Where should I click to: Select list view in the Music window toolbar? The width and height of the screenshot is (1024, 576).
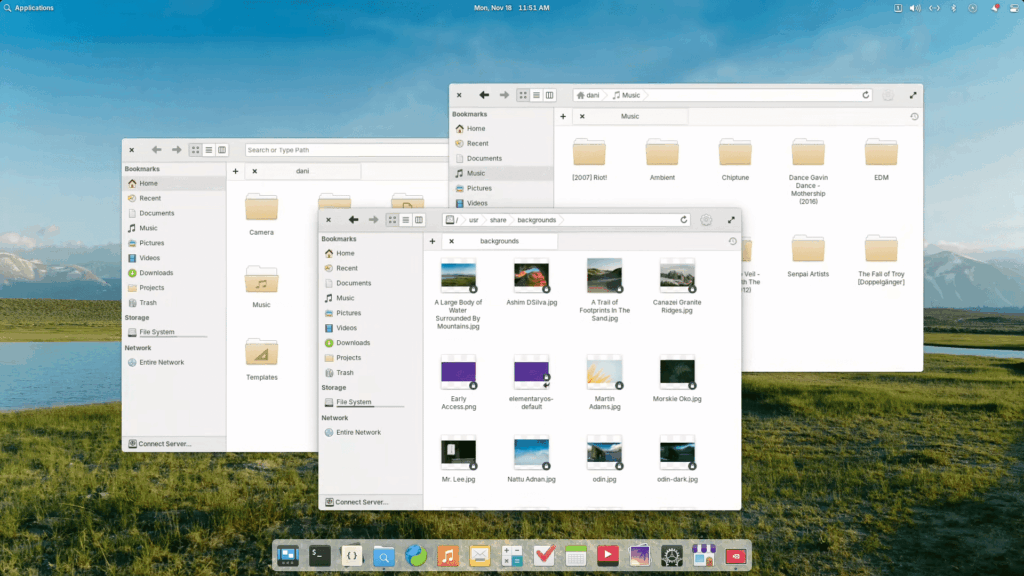tap(535, 95)
